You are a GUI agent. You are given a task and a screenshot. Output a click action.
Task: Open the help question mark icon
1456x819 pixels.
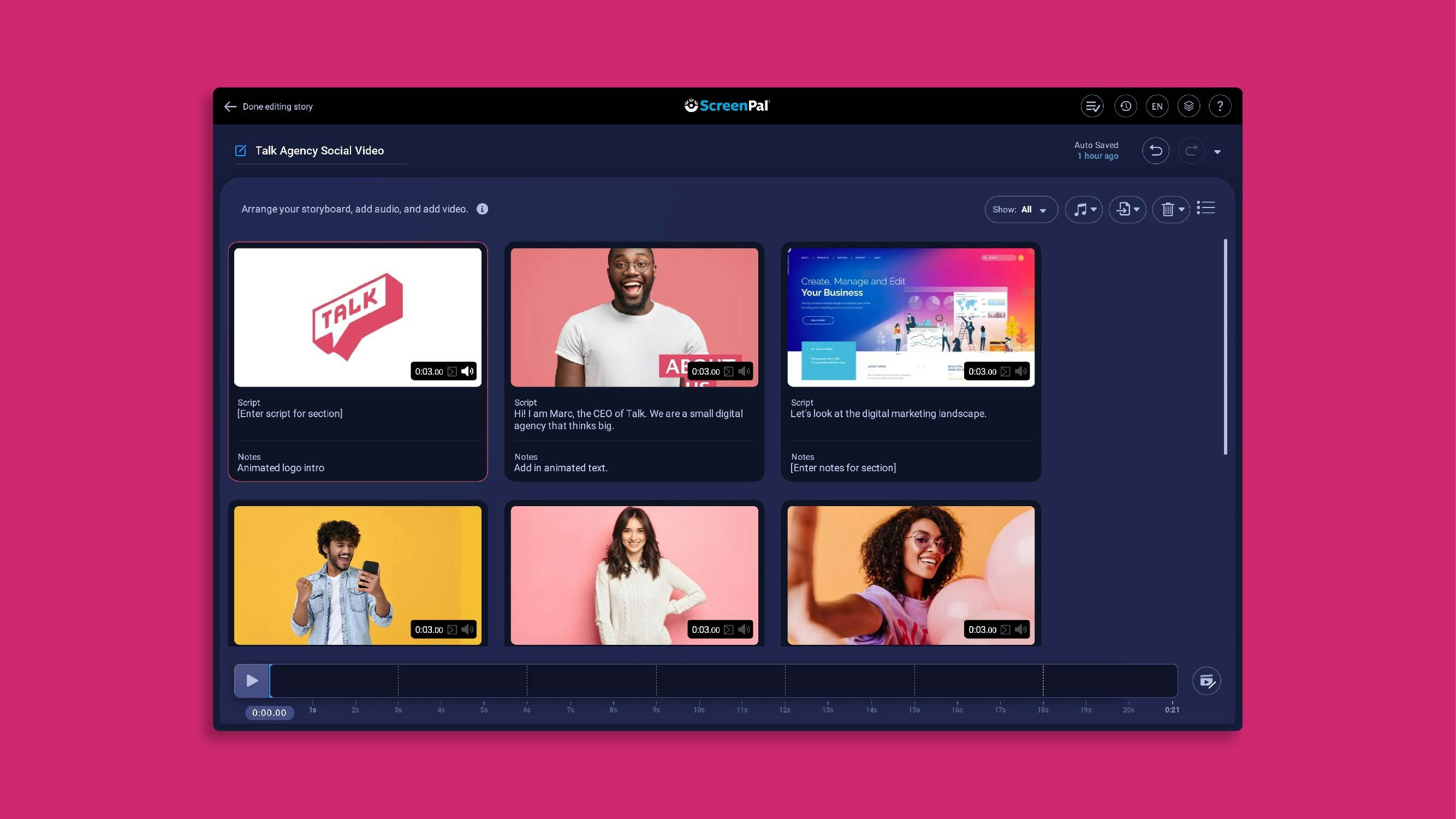pos(1220,106)
